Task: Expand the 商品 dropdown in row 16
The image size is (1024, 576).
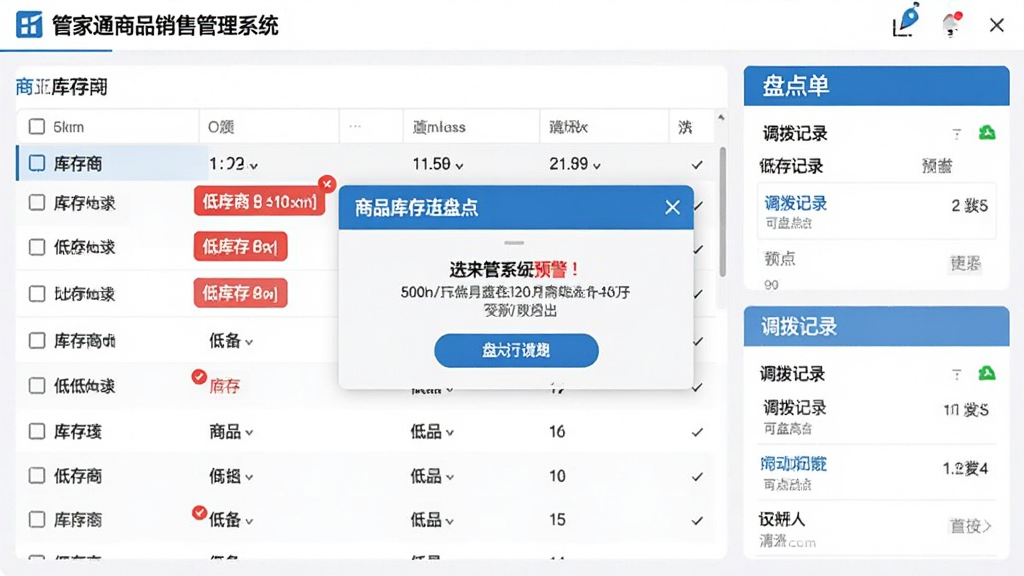Action: 231,432
